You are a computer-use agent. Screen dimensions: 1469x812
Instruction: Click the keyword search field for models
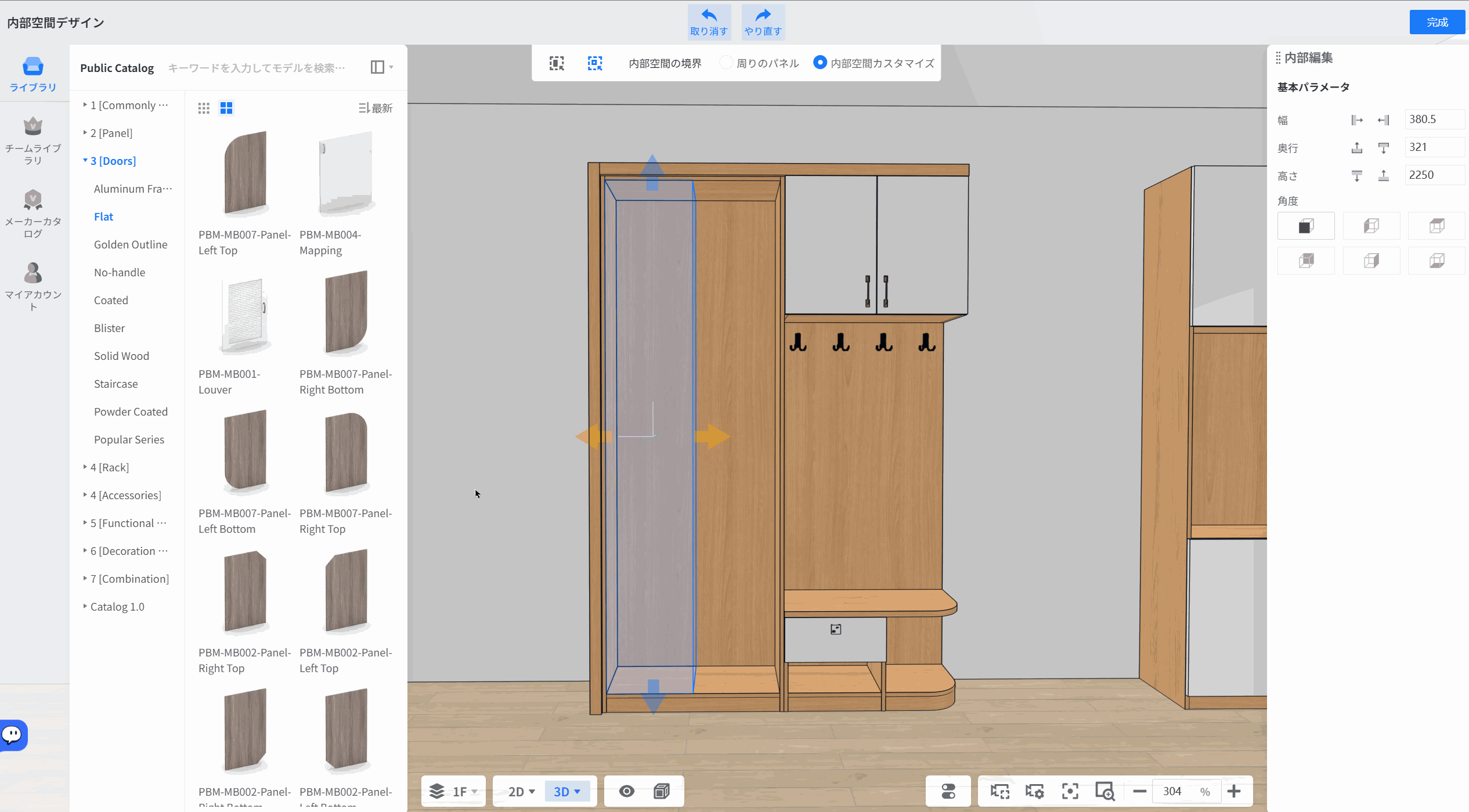(257, 68)
